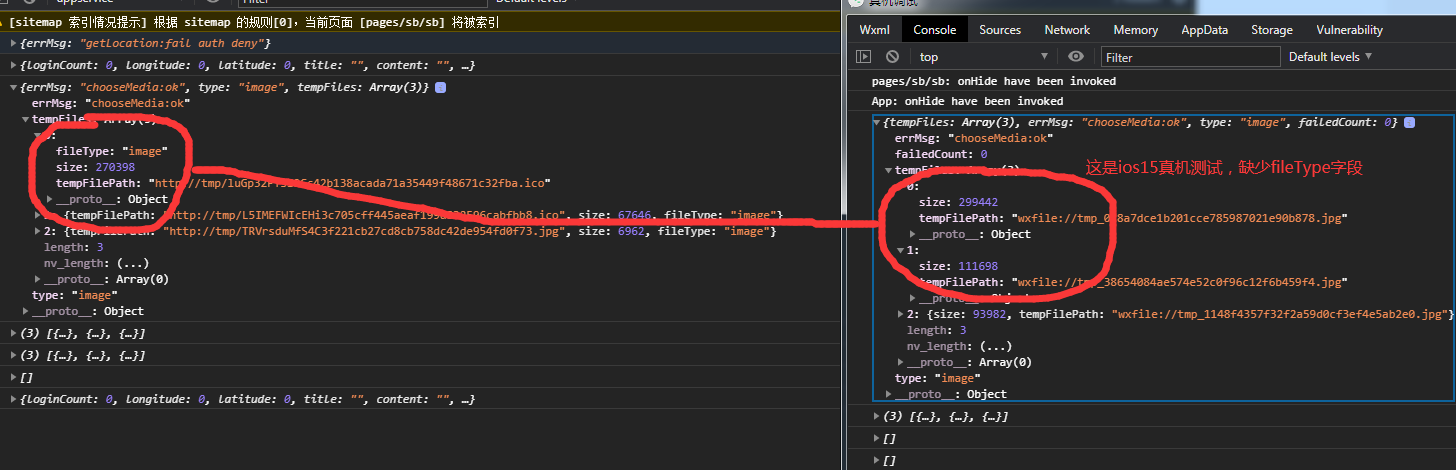Expand item 1 with L5IMEFWIcEHi ico path
Screen dimensions: 1456x470
click(x=38, y=215)
